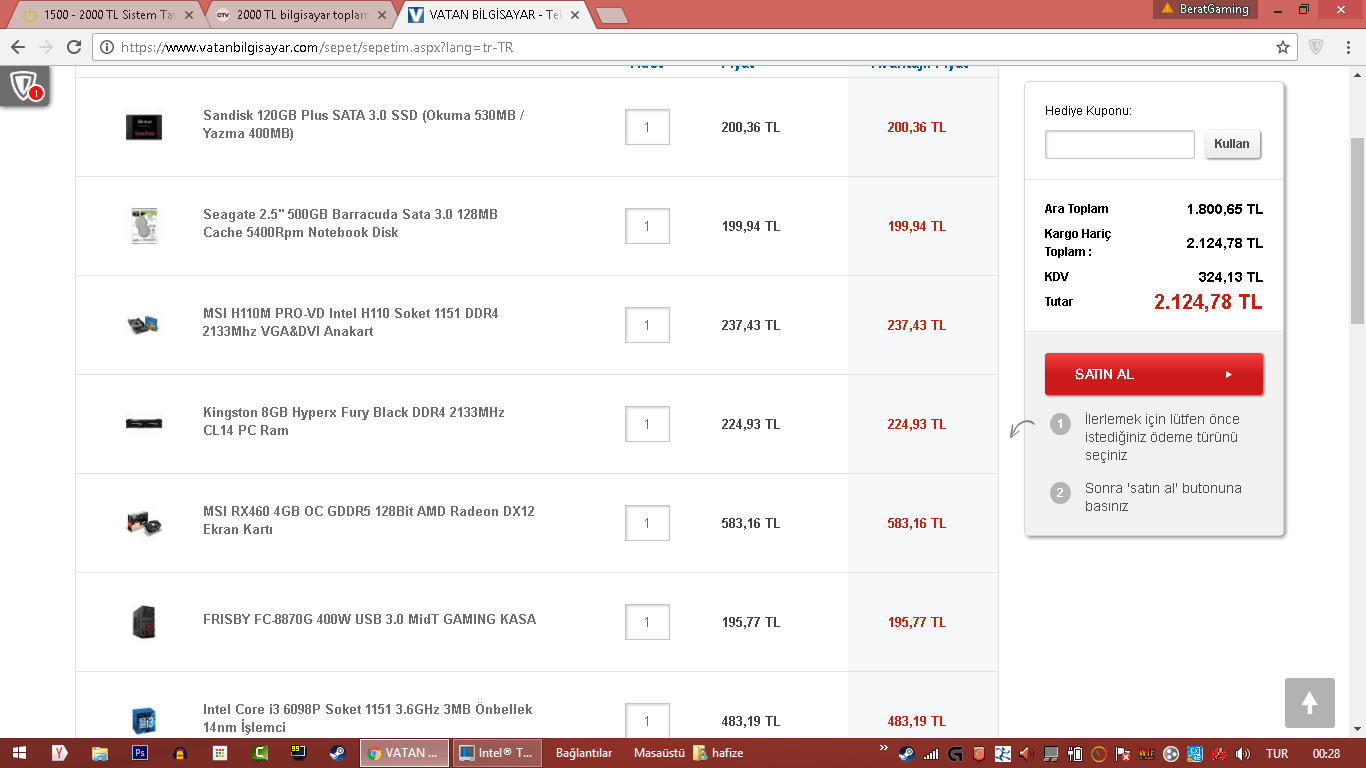Launch Yandex browser from the taskbar

coord(60,753)
